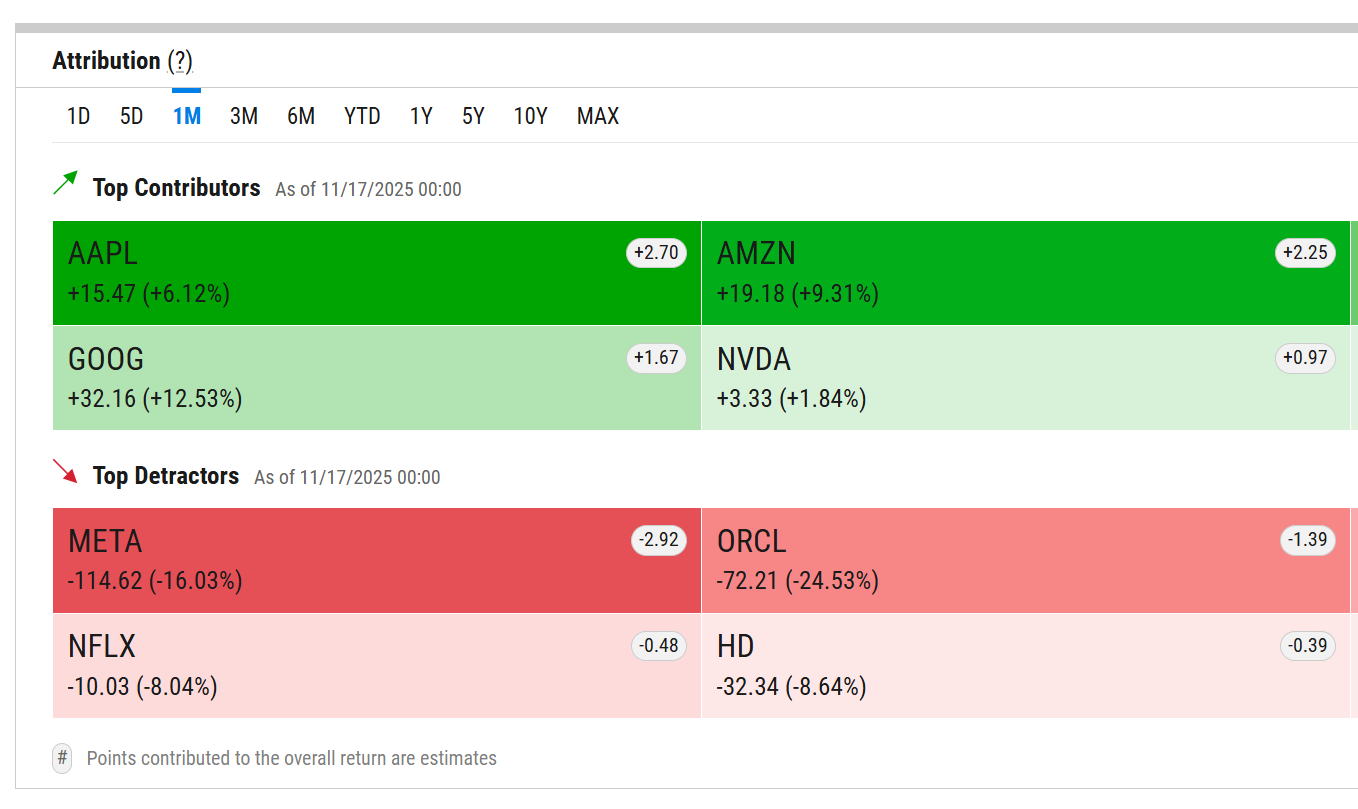Click the HD detractor tile
Image resolution: width=1358 pixels, height=809 pixels.
point(1025,665)
